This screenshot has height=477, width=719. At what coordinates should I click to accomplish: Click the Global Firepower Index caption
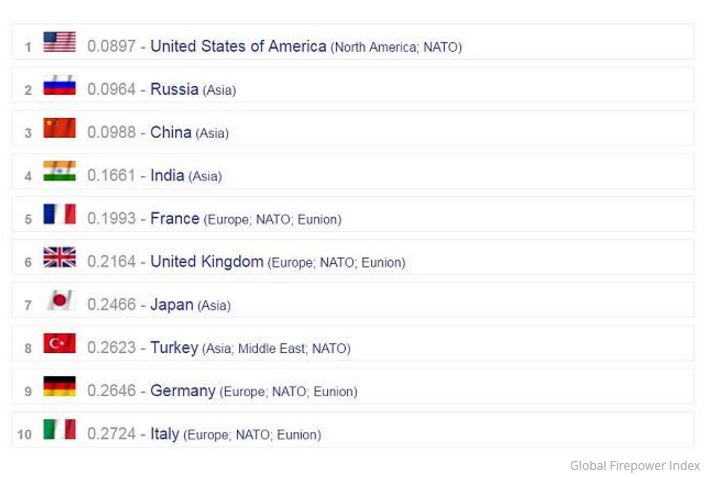(635, 466)
